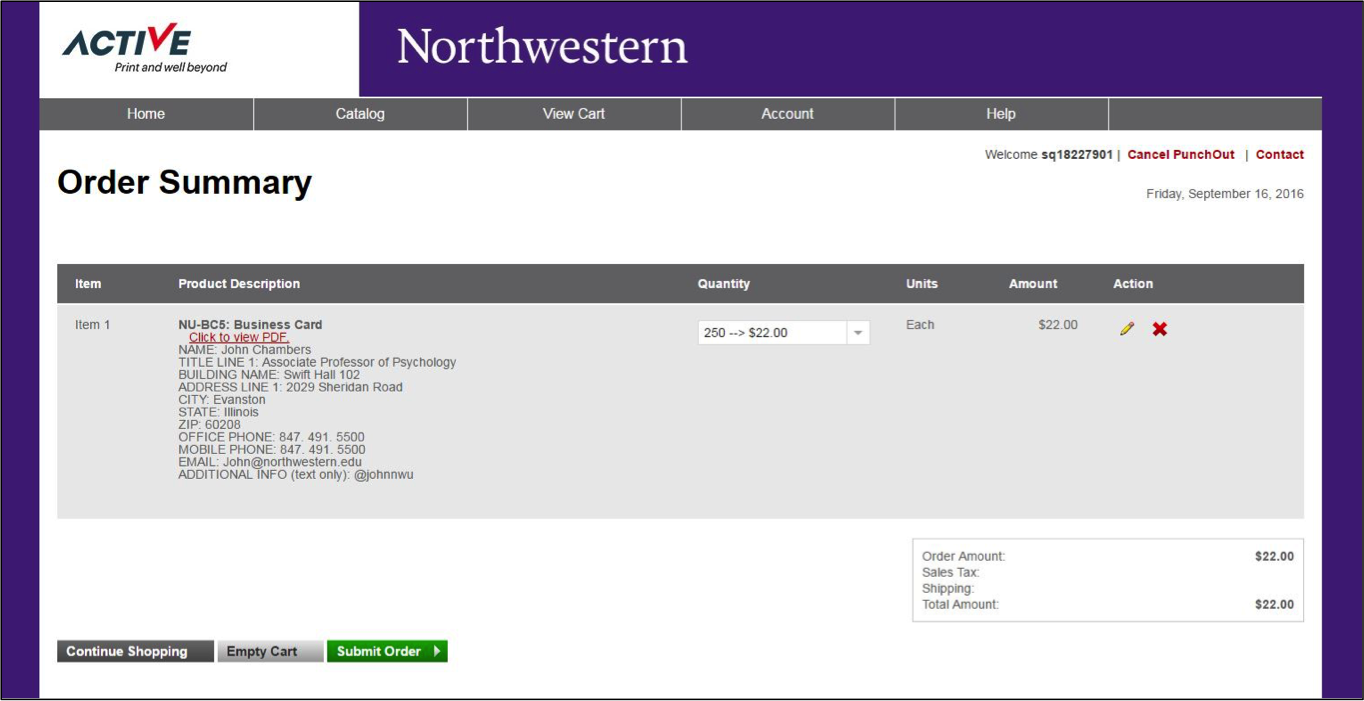
Task: Click the 'ADDRESS LINE 1: 2029 Sheridan Road' line
Action: [x=291, y=388]
